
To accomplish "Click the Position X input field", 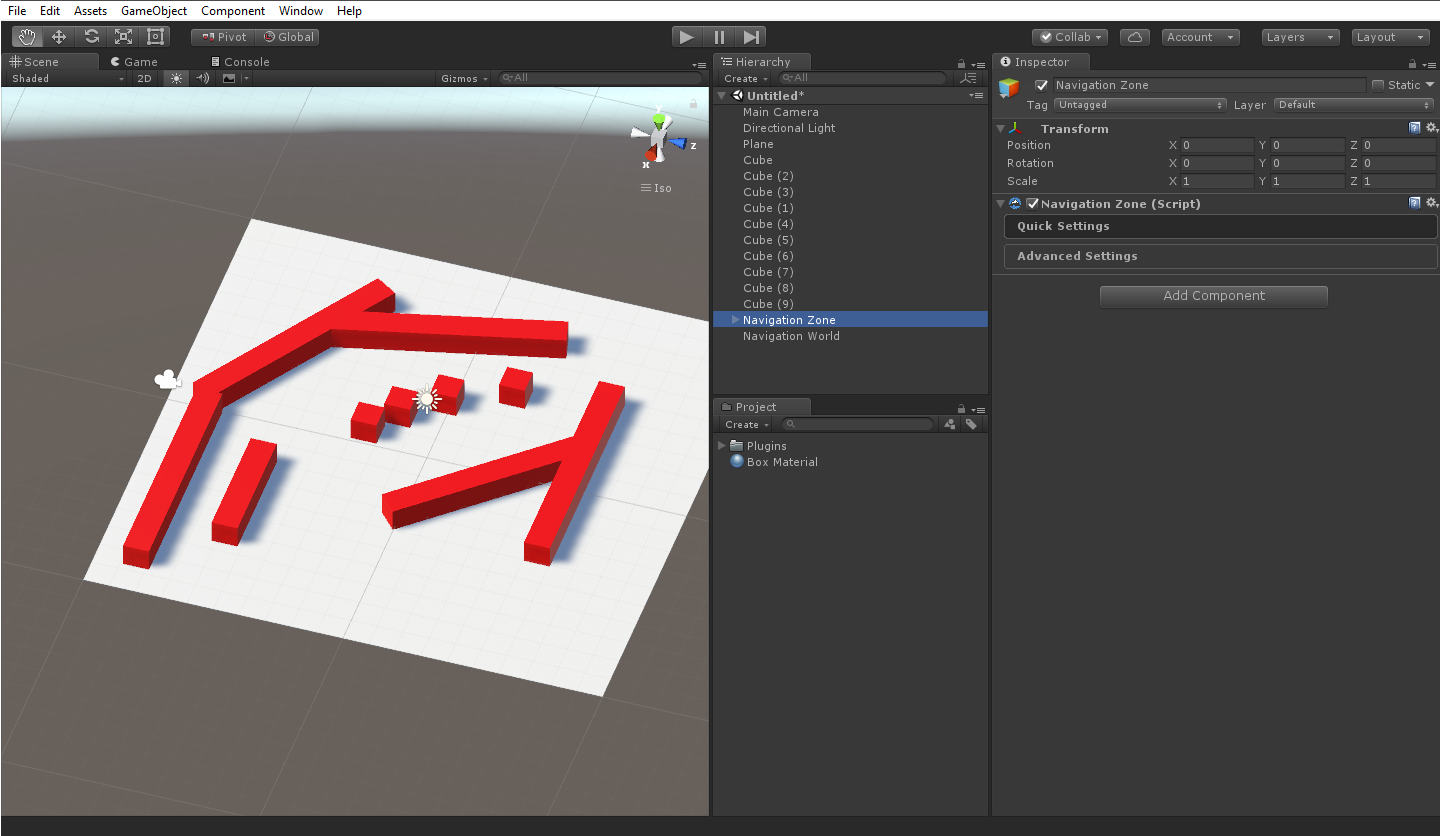I will 1217,145.
